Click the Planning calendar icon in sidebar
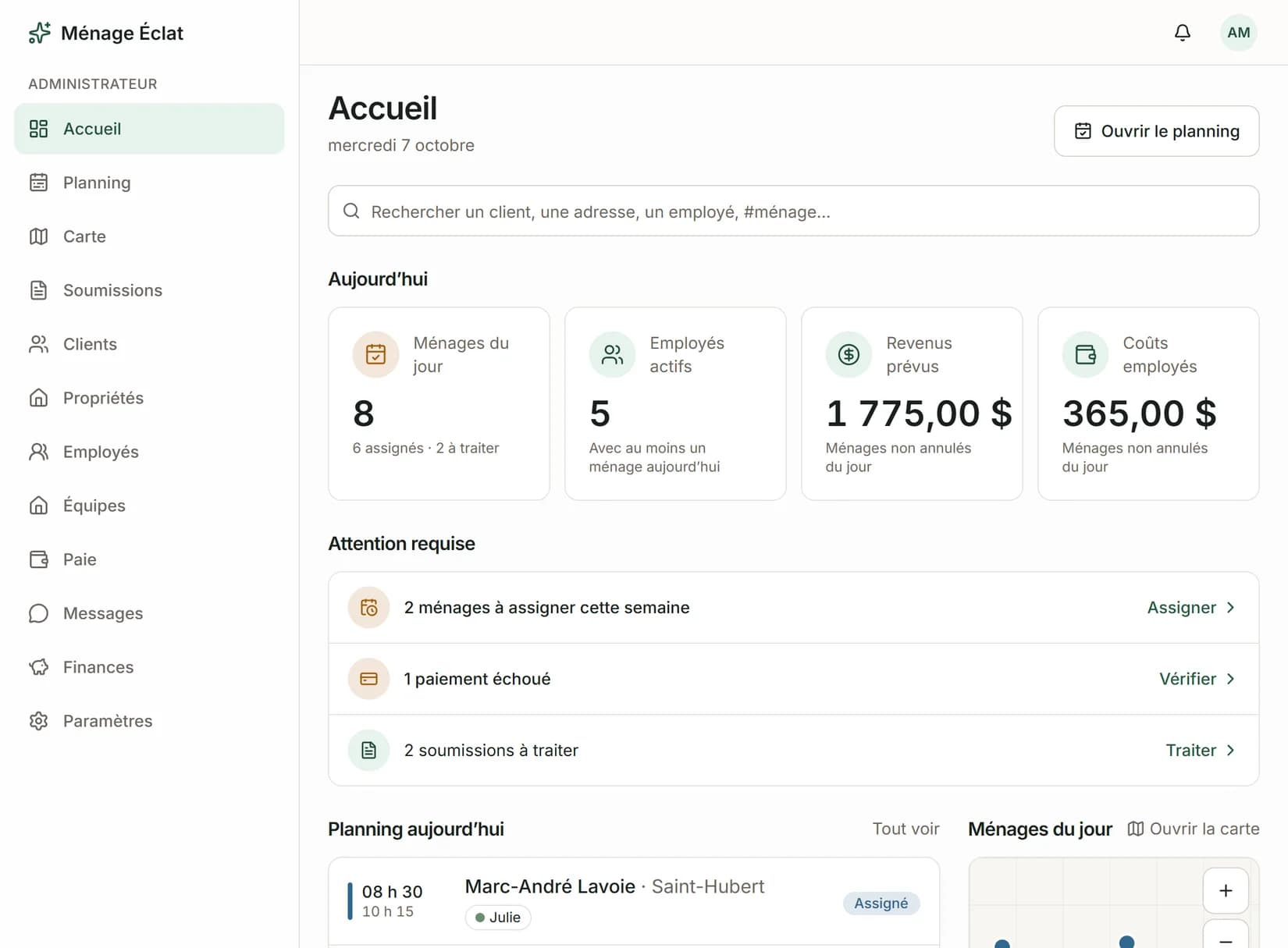The width and height of the screenshot is (1288, 948). [39, 183]
